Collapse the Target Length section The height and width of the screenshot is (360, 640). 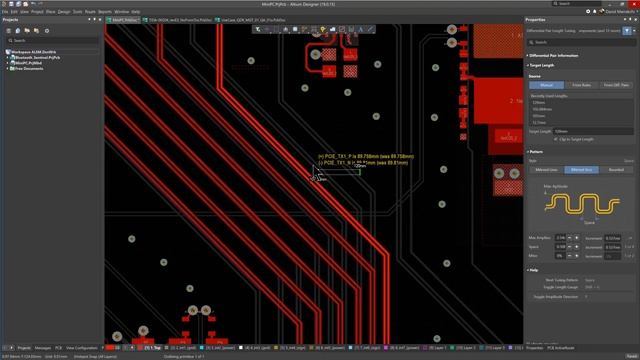click(x=540, y=65)
